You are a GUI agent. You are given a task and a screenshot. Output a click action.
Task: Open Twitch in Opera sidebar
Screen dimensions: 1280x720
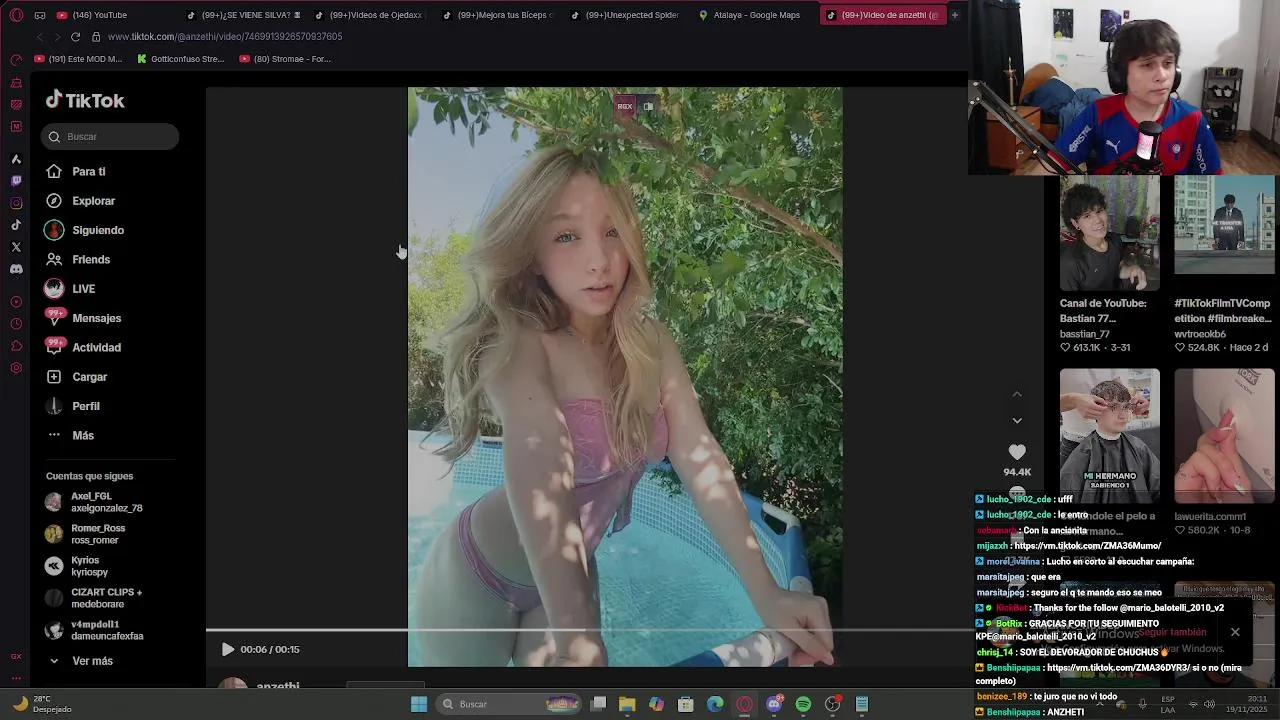pos(16,181)
